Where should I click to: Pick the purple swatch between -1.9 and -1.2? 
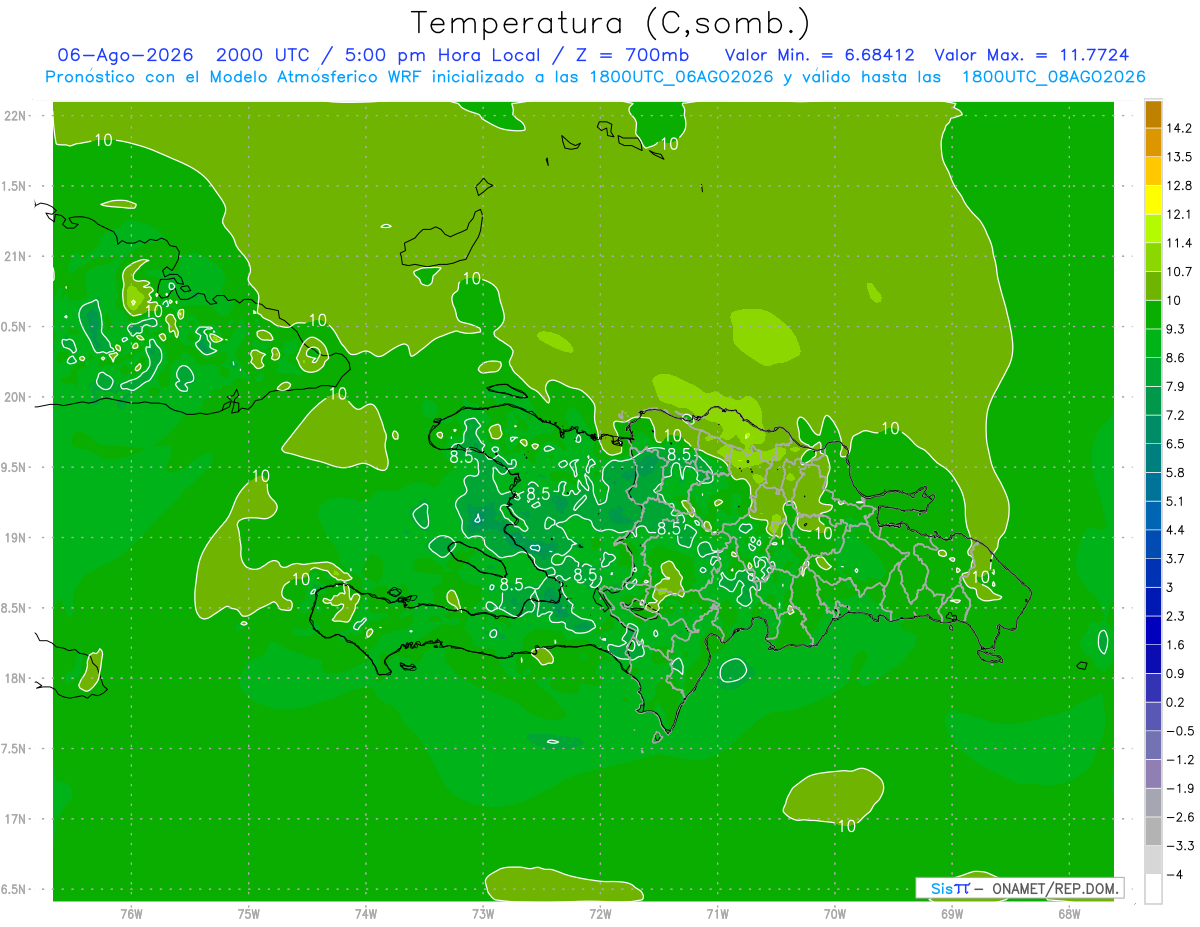pos(1153,774)
